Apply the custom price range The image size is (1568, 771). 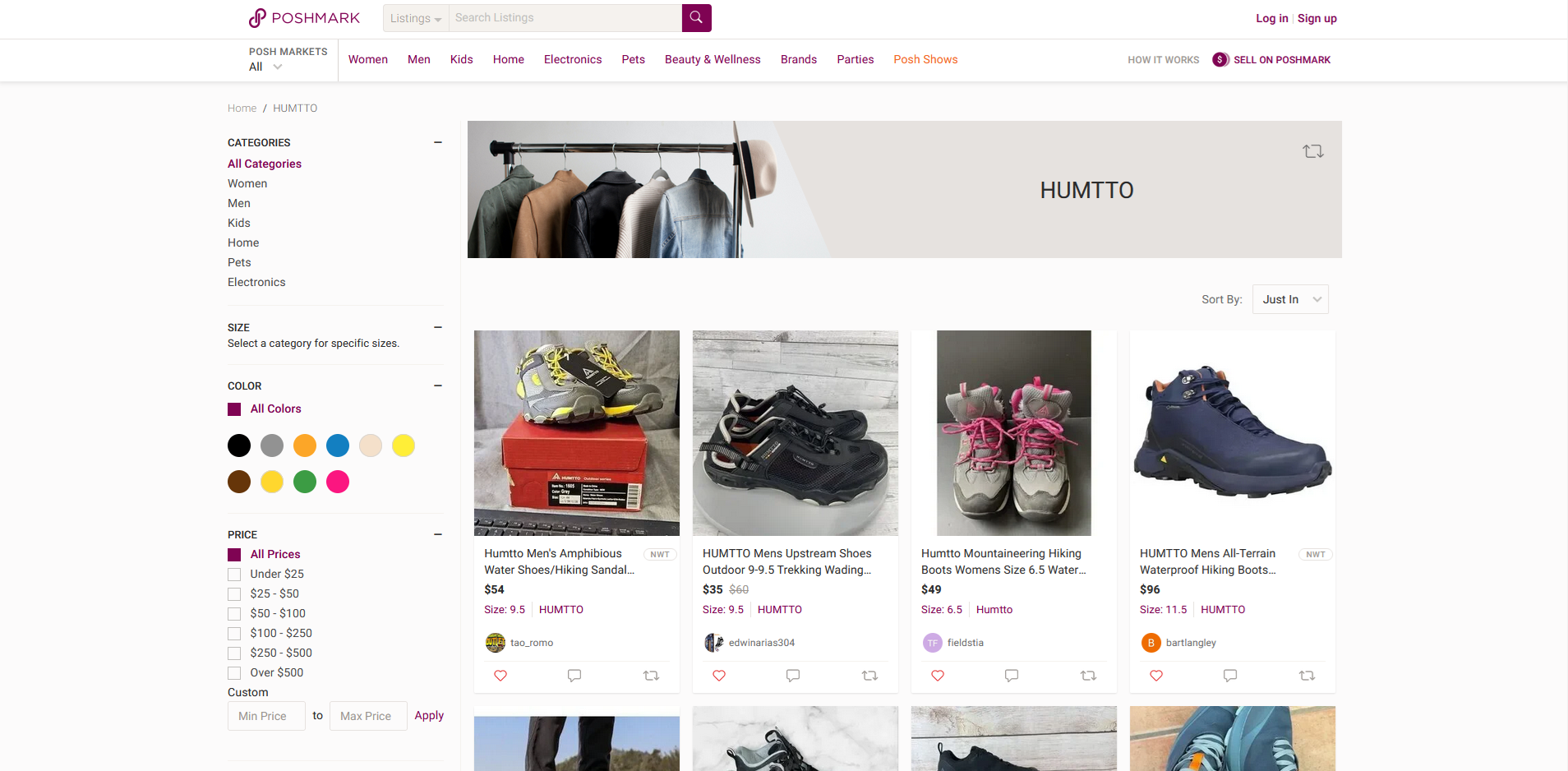pyautogui.click(x=428, y=716)
